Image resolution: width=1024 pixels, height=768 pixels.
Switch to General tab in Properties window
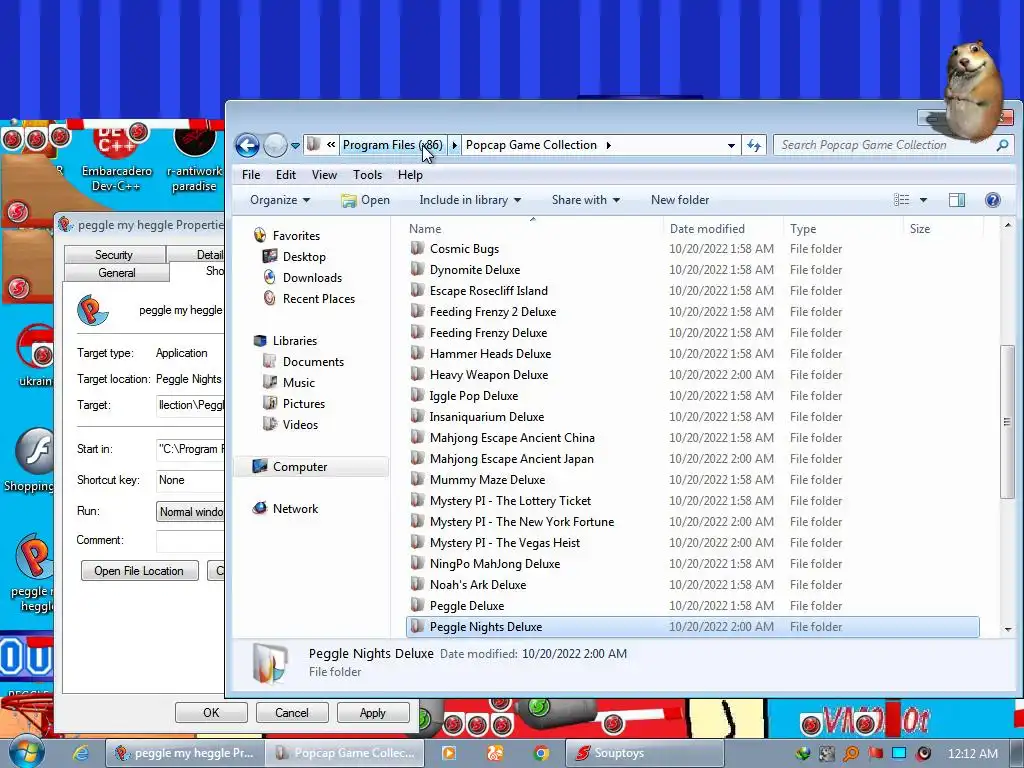click(117, 273)
